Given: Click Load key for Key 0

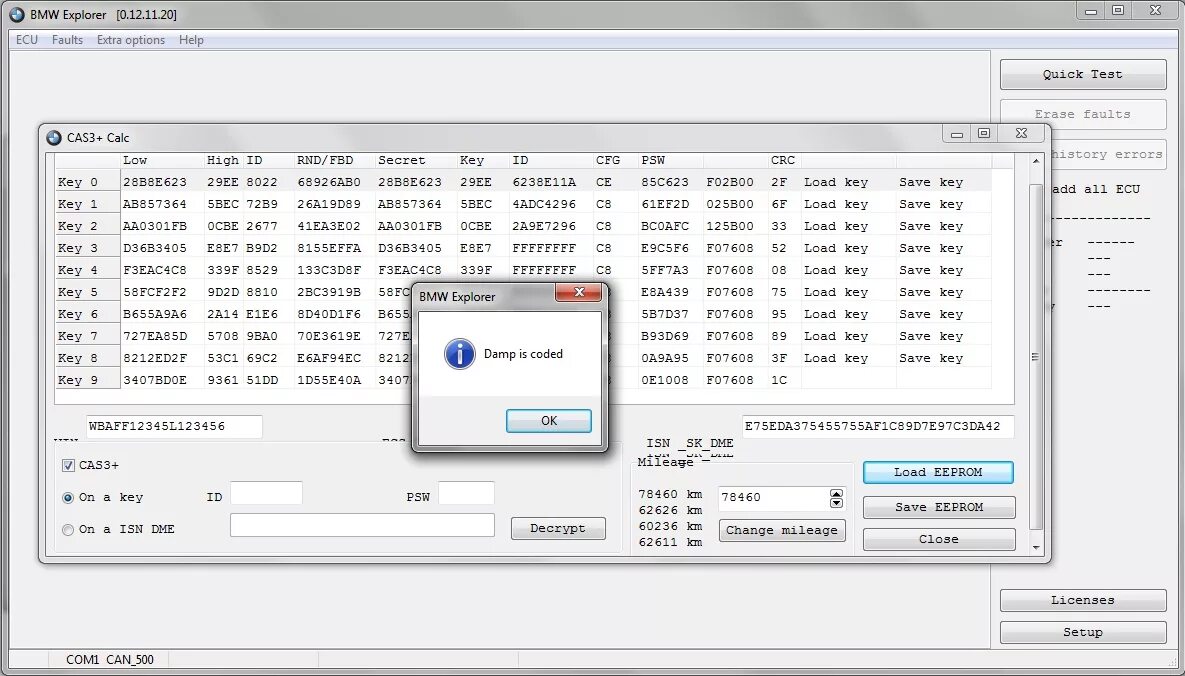Looking at the screenshot, I should (836, 182).
